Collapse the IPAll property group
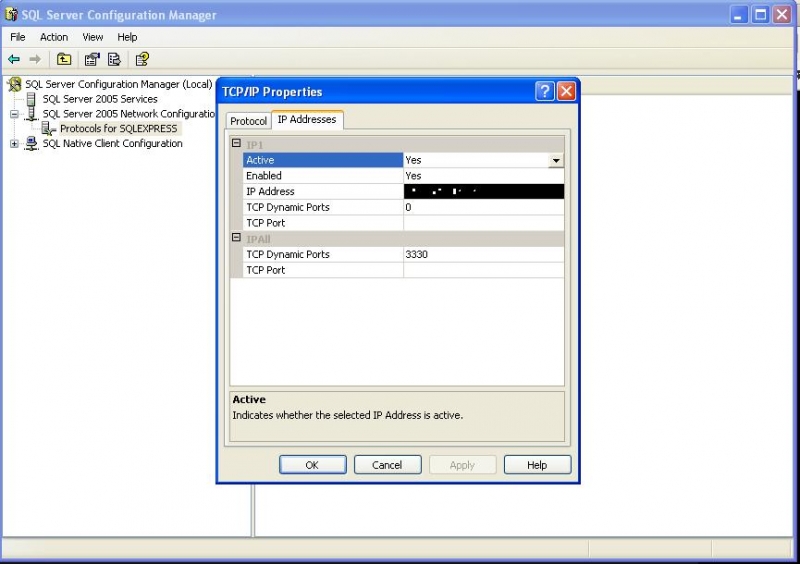 tap(237, 239)
